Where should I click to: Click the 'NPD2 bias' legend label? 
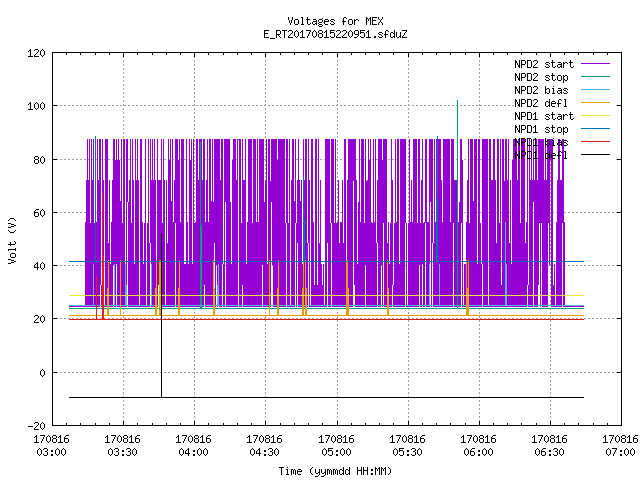pyautogui.click(x=541, y=90)
